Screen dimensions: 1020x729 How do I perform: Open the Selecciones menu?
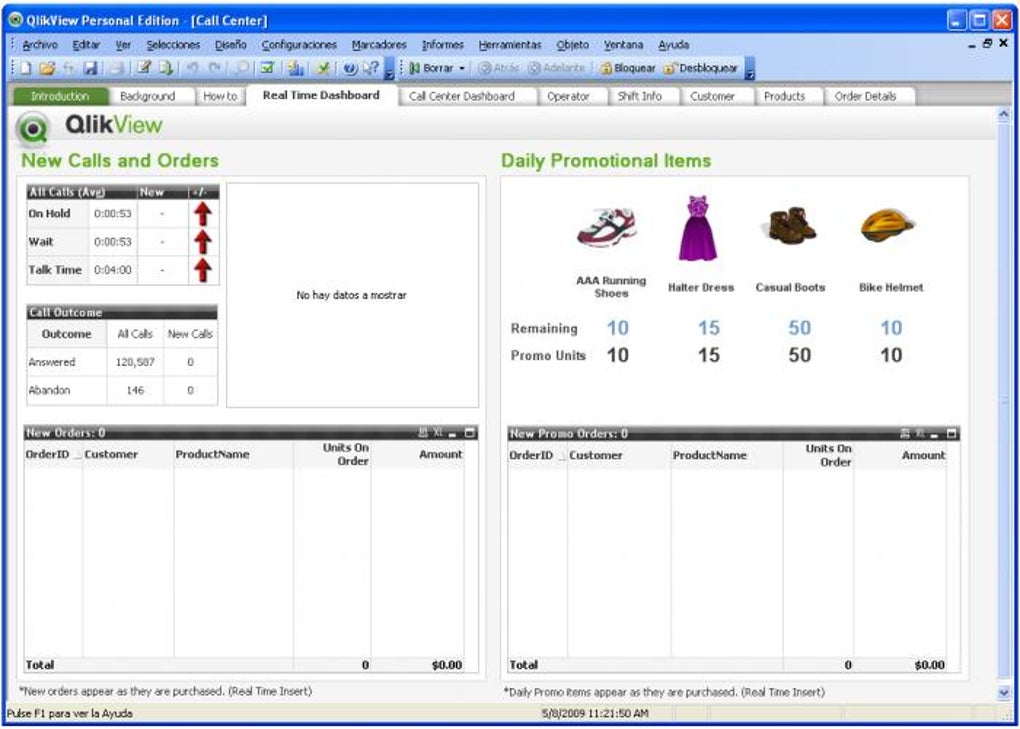(x=173, y=45)
